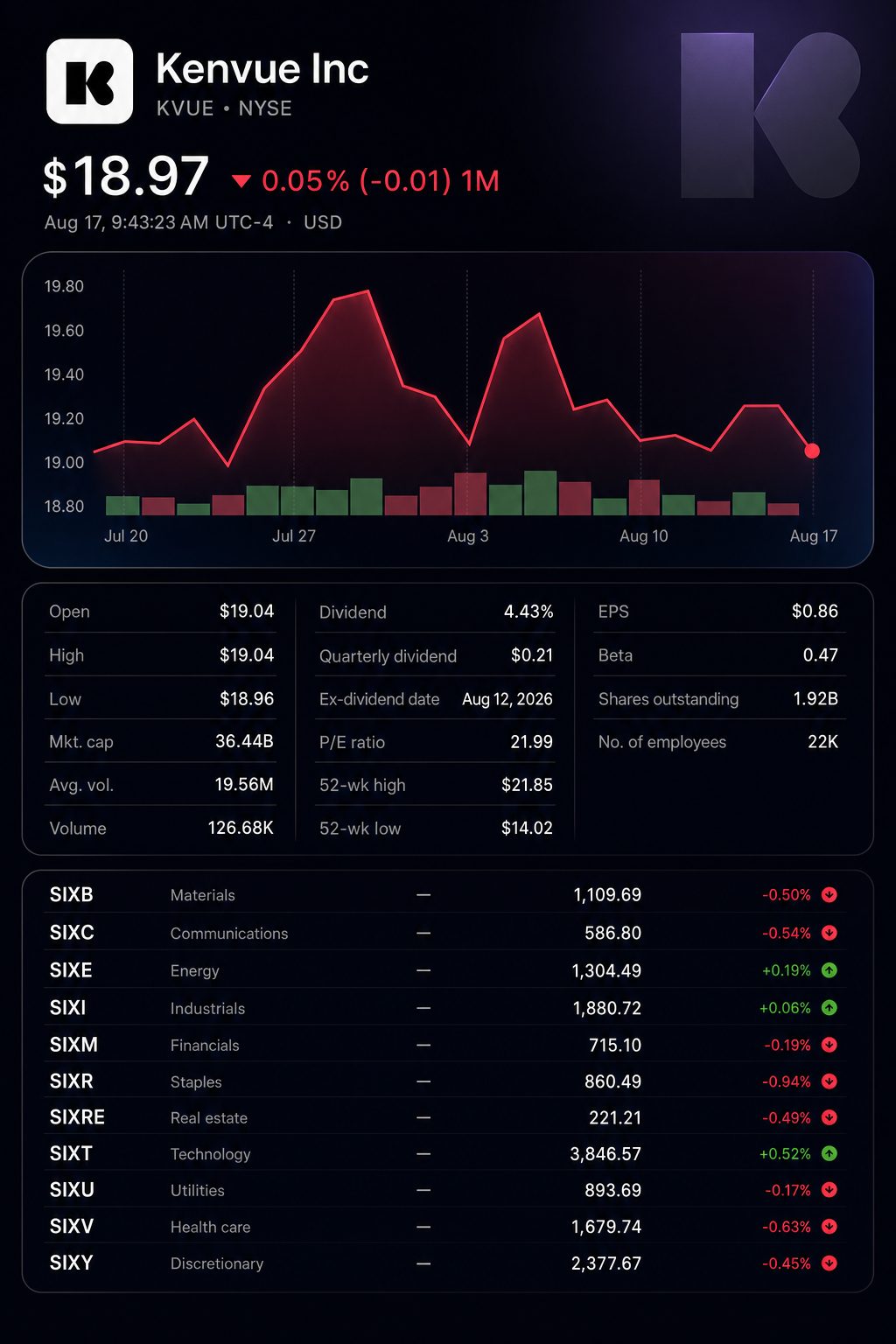Screen dimensions: 896x1344
Task: Click the Low value $18.96
Action: point(247,698)
